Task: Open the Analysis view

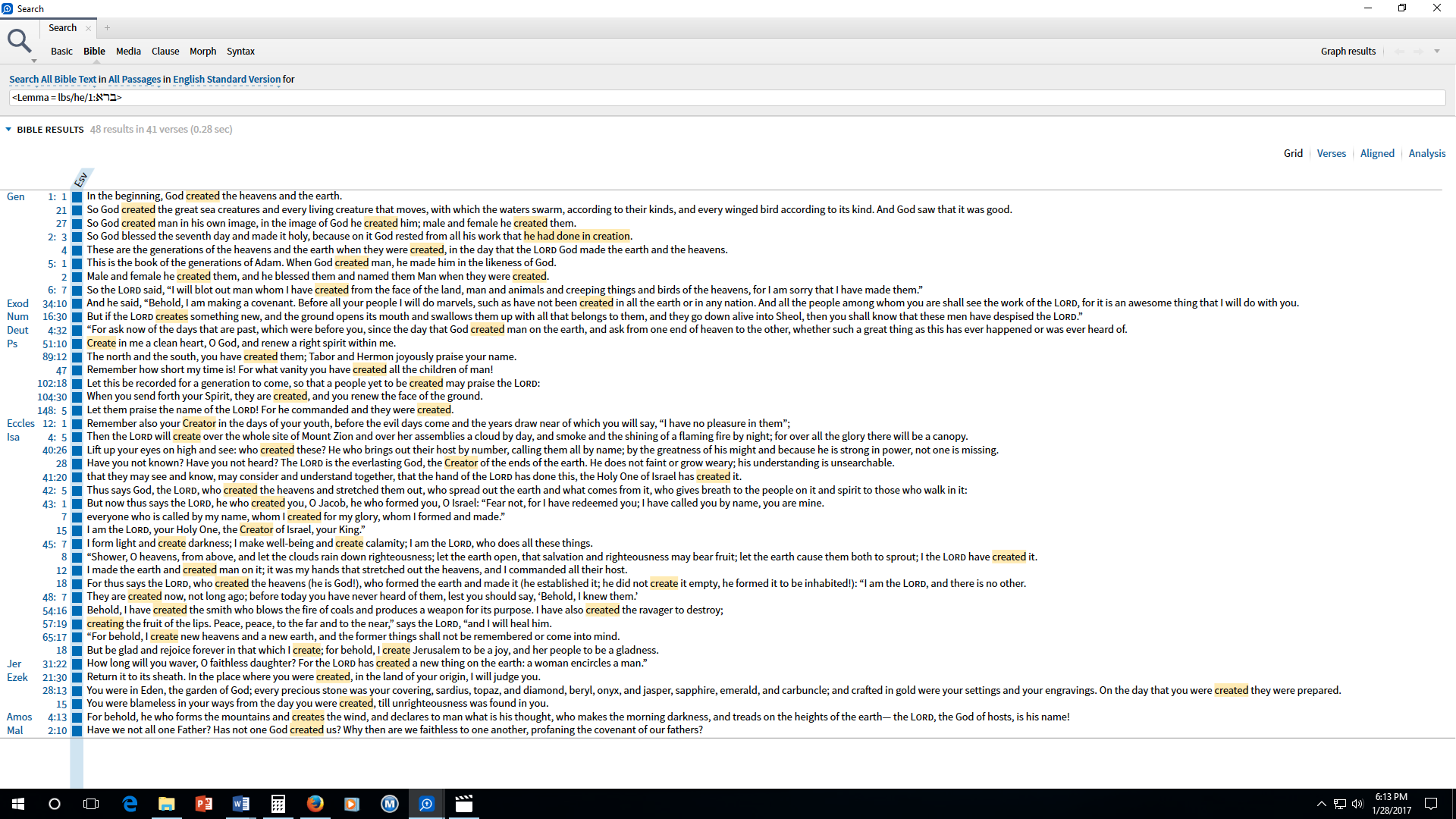Action: (1426, 153)
